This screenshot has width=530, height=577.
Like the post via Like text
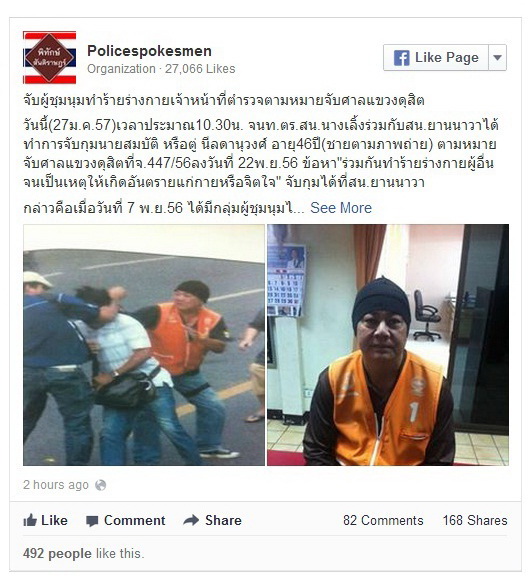coord(54,520)
